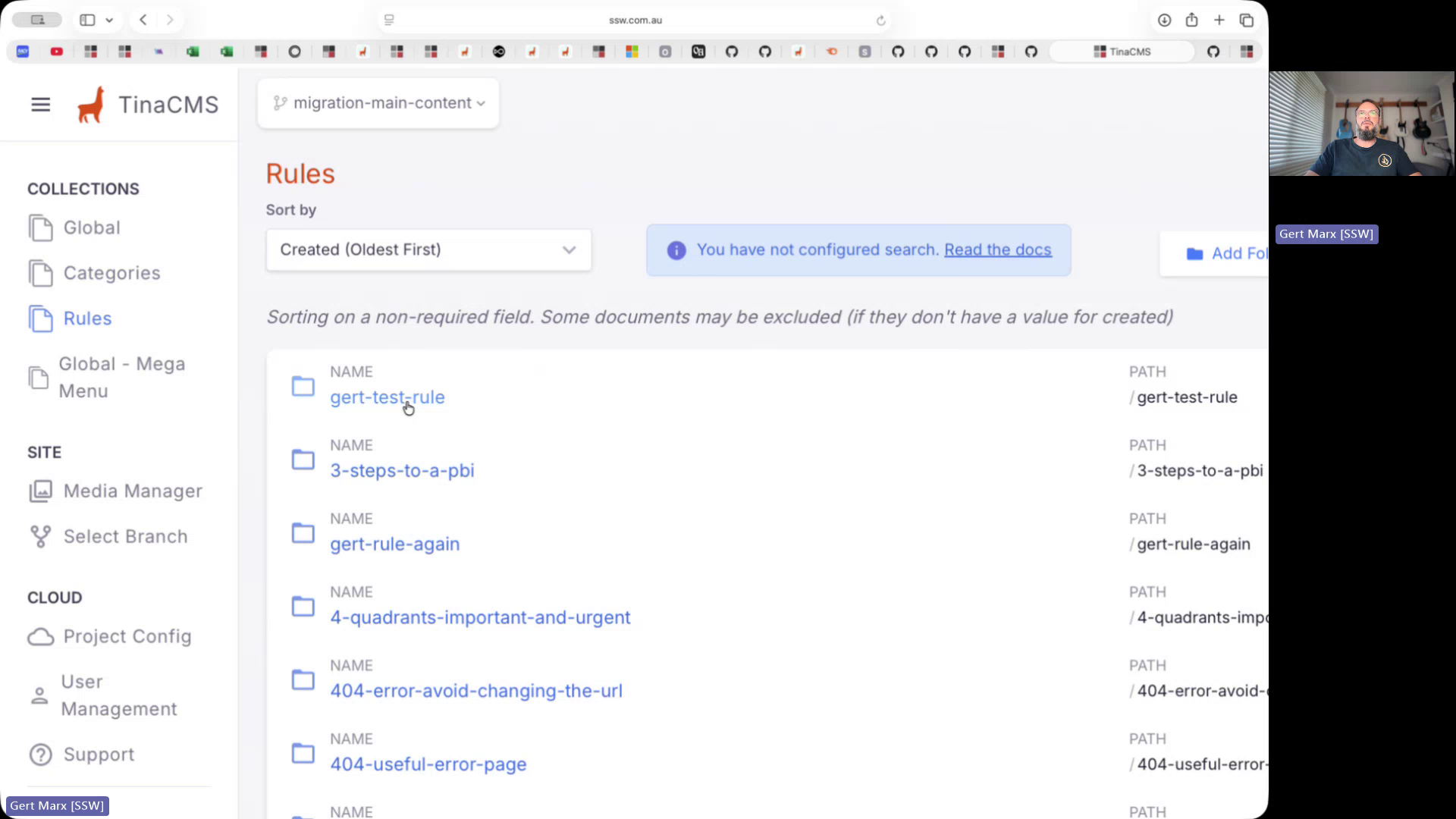The height and width of the screenshot is (819, 1456).
Task: Reload the page with the refresh icon
Action: [x=880, y=20]
